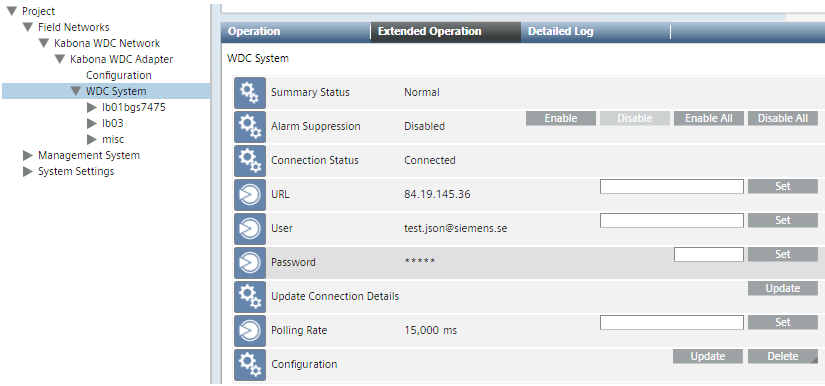Expand the System Settings node

pyautogui.click(x=28, y=171)
